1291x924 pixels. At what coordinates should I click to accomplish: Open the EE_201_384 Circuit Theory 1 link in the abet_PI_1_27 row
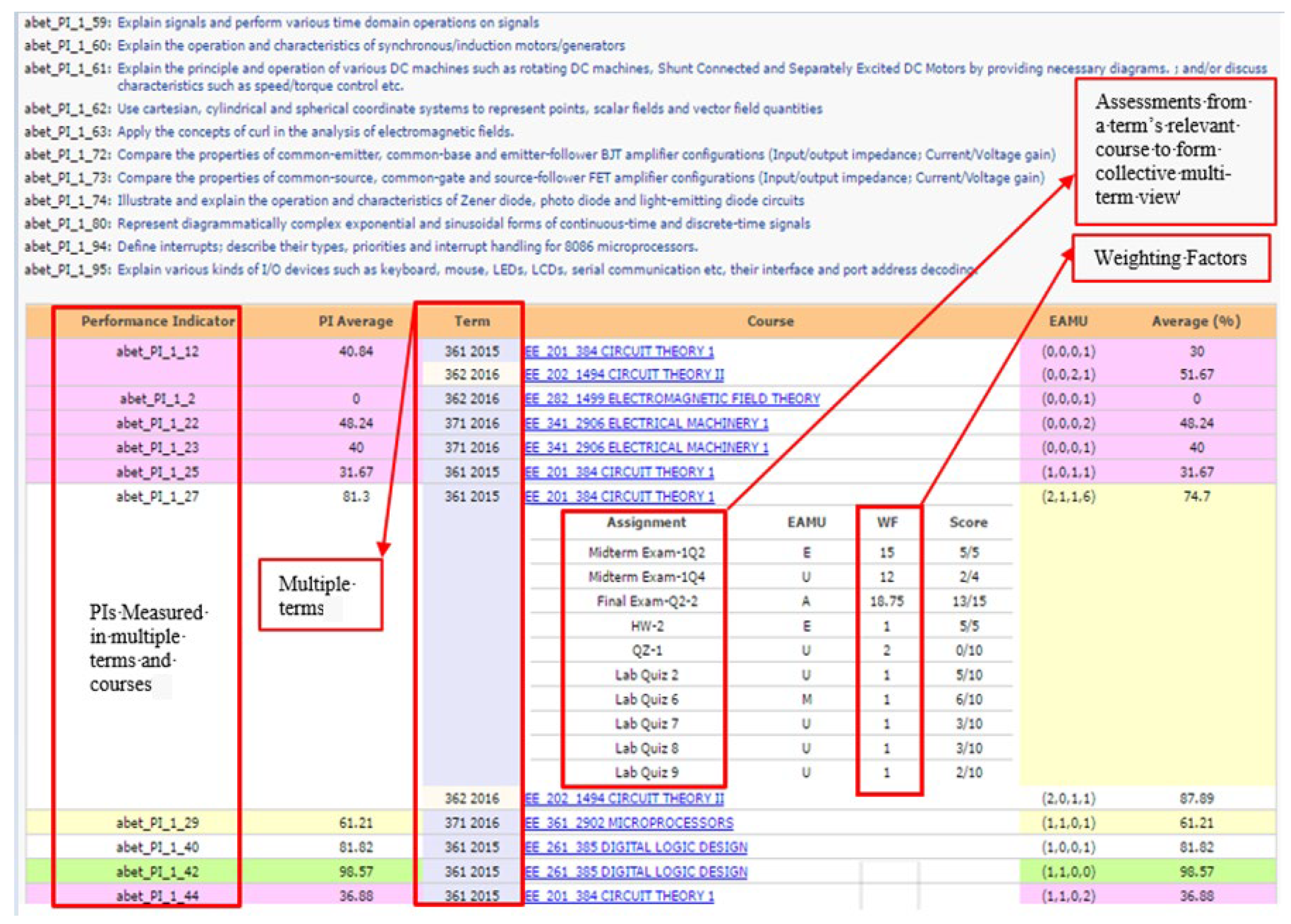[619, 497]
